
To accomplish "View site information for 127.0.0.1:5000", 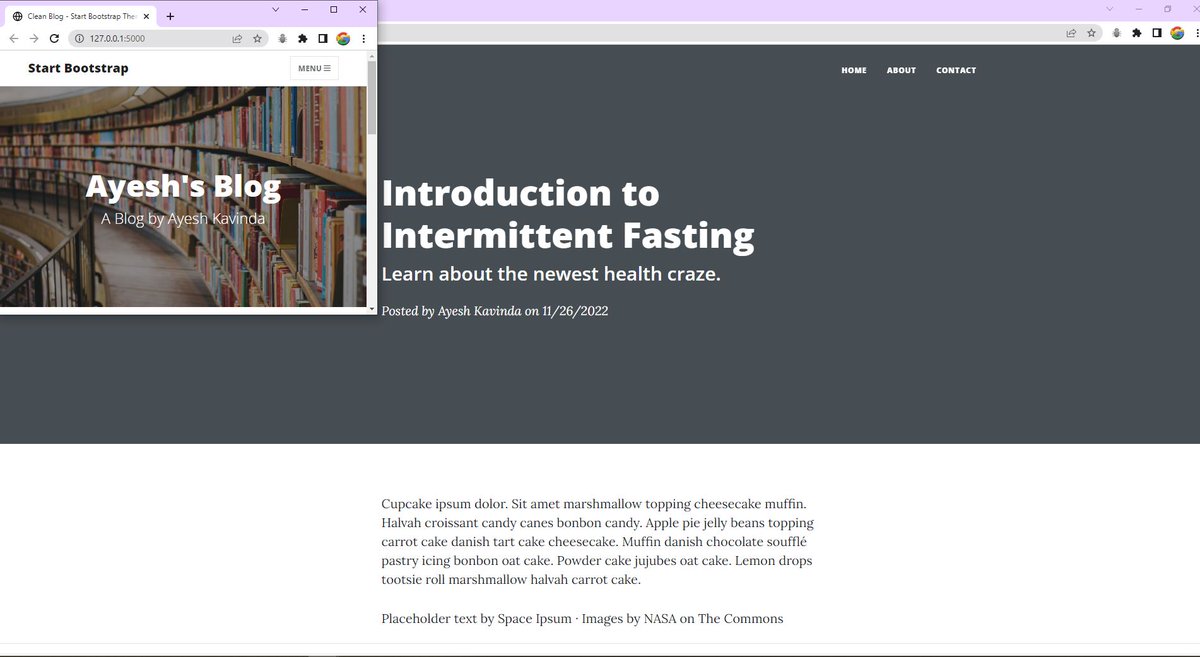I will click(79, 39).
